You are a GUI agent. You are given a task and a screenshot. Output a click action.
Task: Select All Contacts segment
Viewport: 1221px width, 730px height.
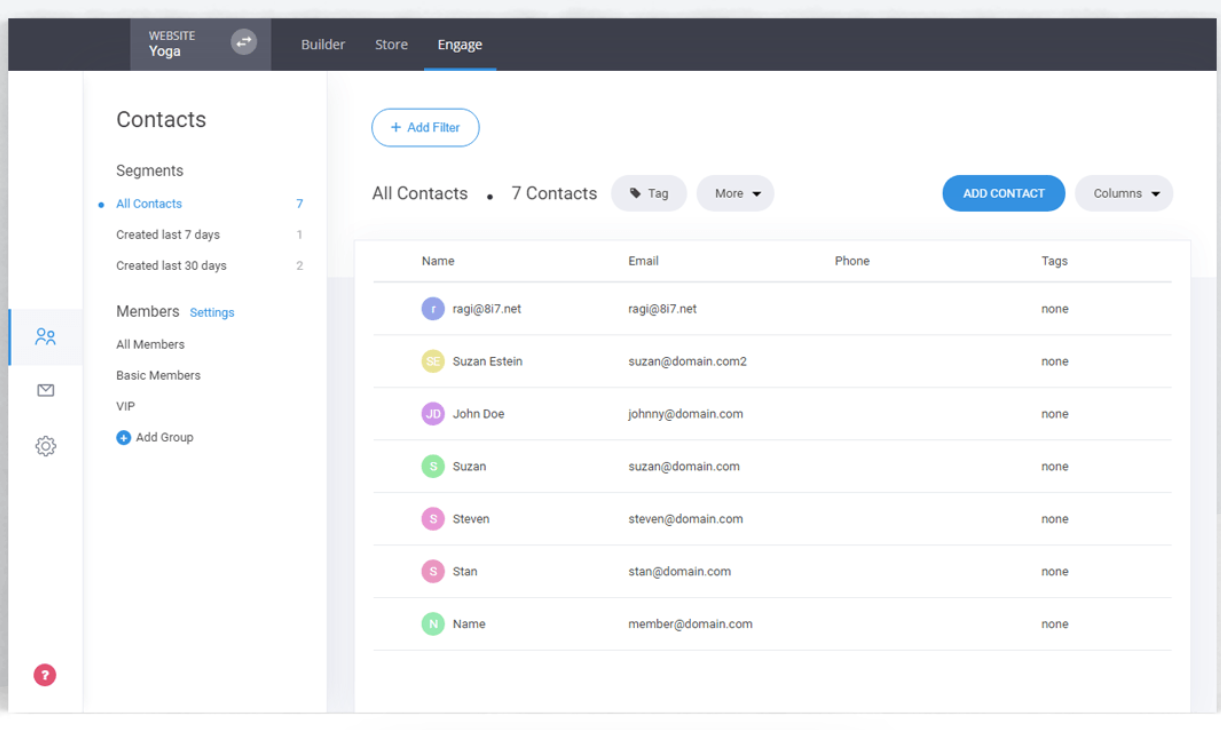pos(149,203)
